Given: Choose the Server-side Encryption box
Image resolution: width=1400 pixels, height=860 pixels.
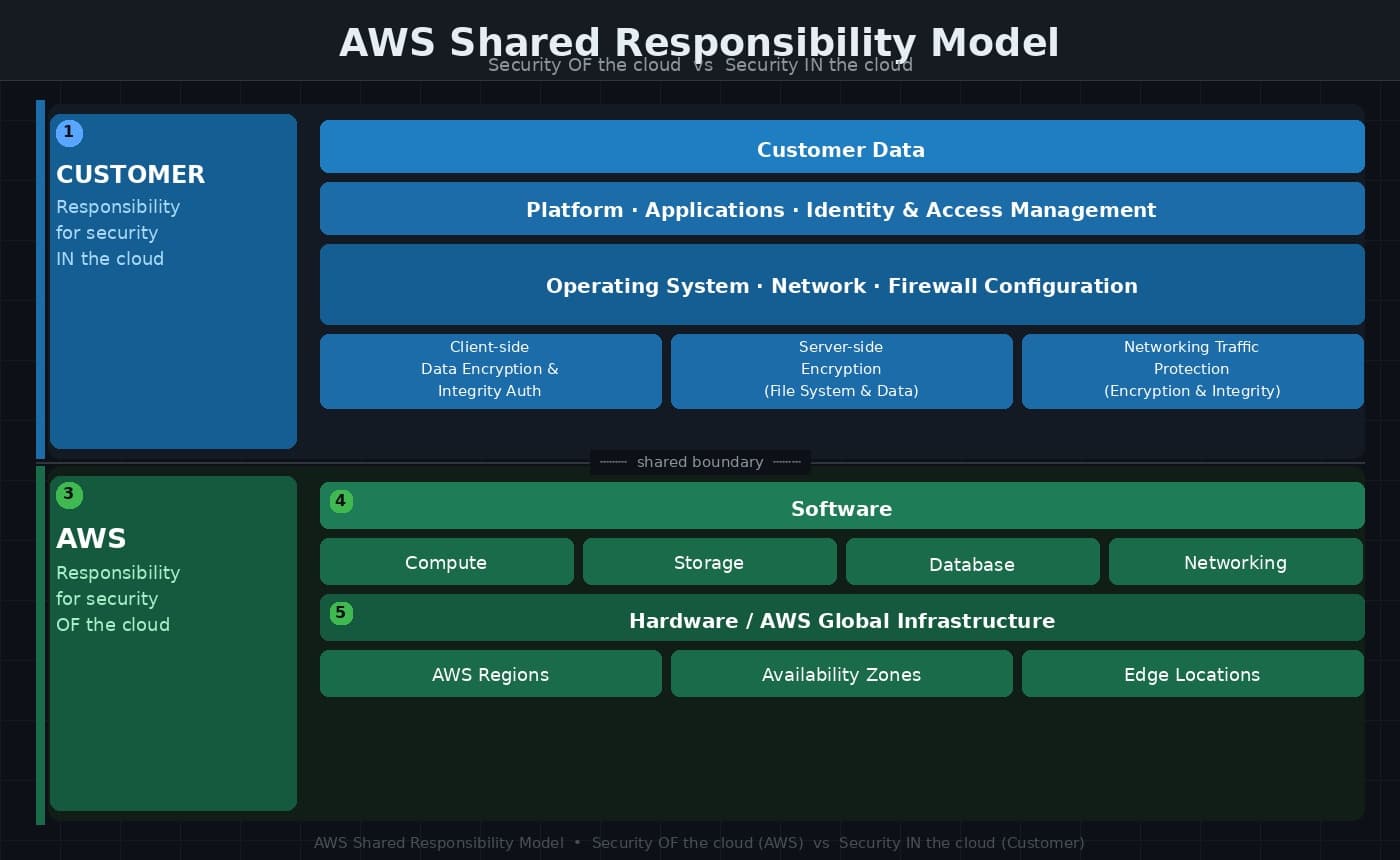Looking at the screenshot, I should [841, 371].
